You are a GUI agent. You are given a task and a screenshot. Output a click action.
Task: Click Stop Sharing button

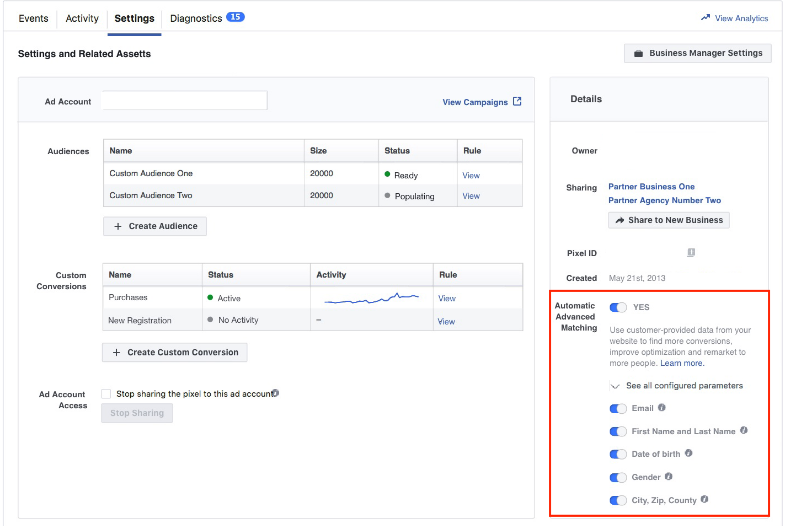137,413
